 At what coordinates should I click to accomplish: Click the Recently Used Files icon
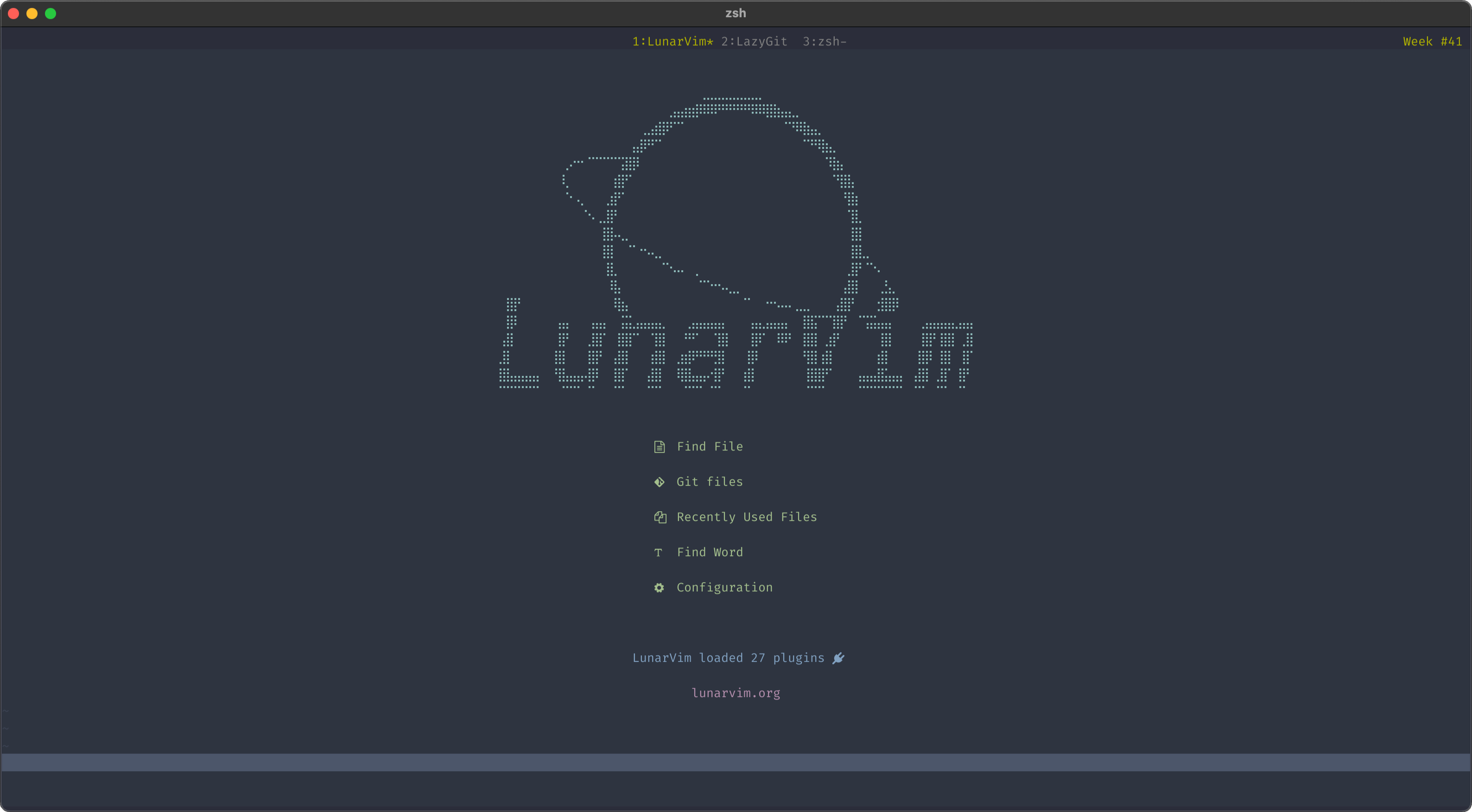pyautogui.click(x=660, y=517)
